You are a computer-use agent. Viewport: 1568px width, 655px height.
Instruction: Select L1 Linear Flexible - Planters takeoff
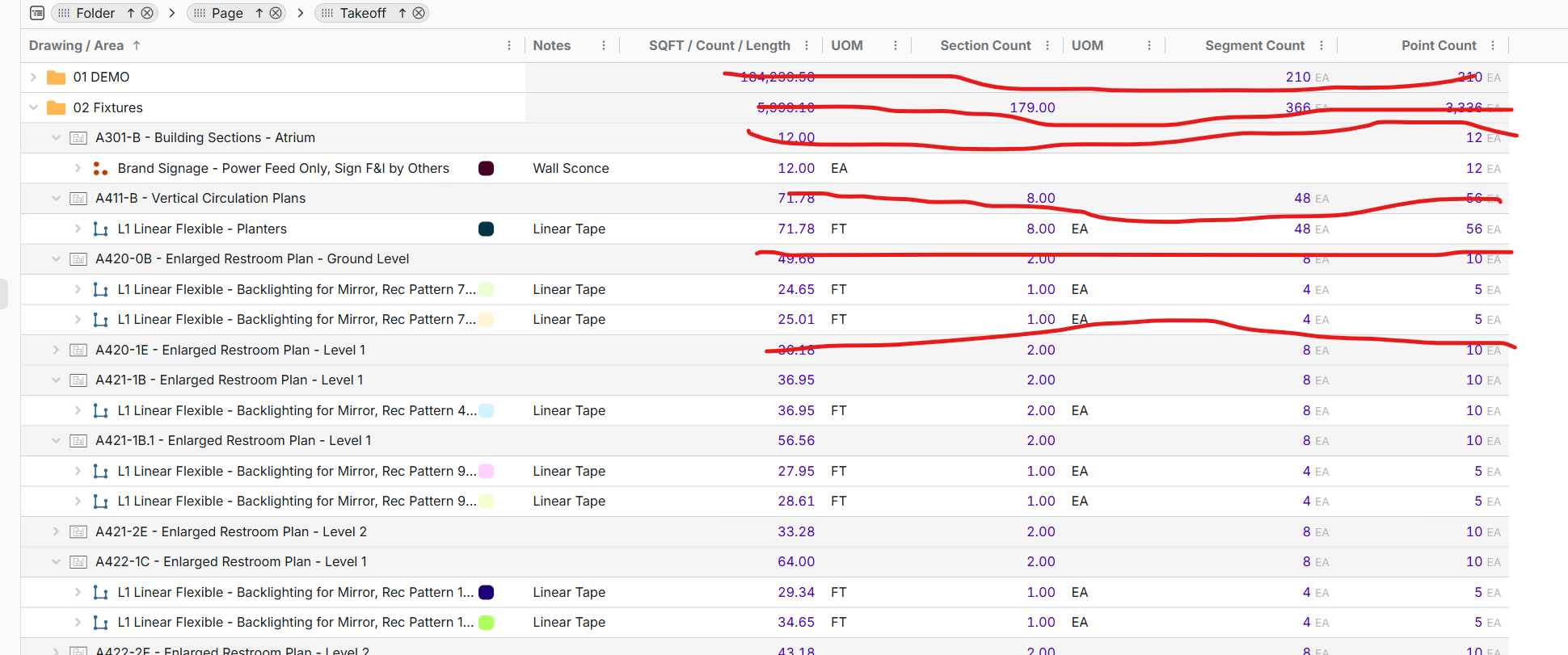pos(201,229)
